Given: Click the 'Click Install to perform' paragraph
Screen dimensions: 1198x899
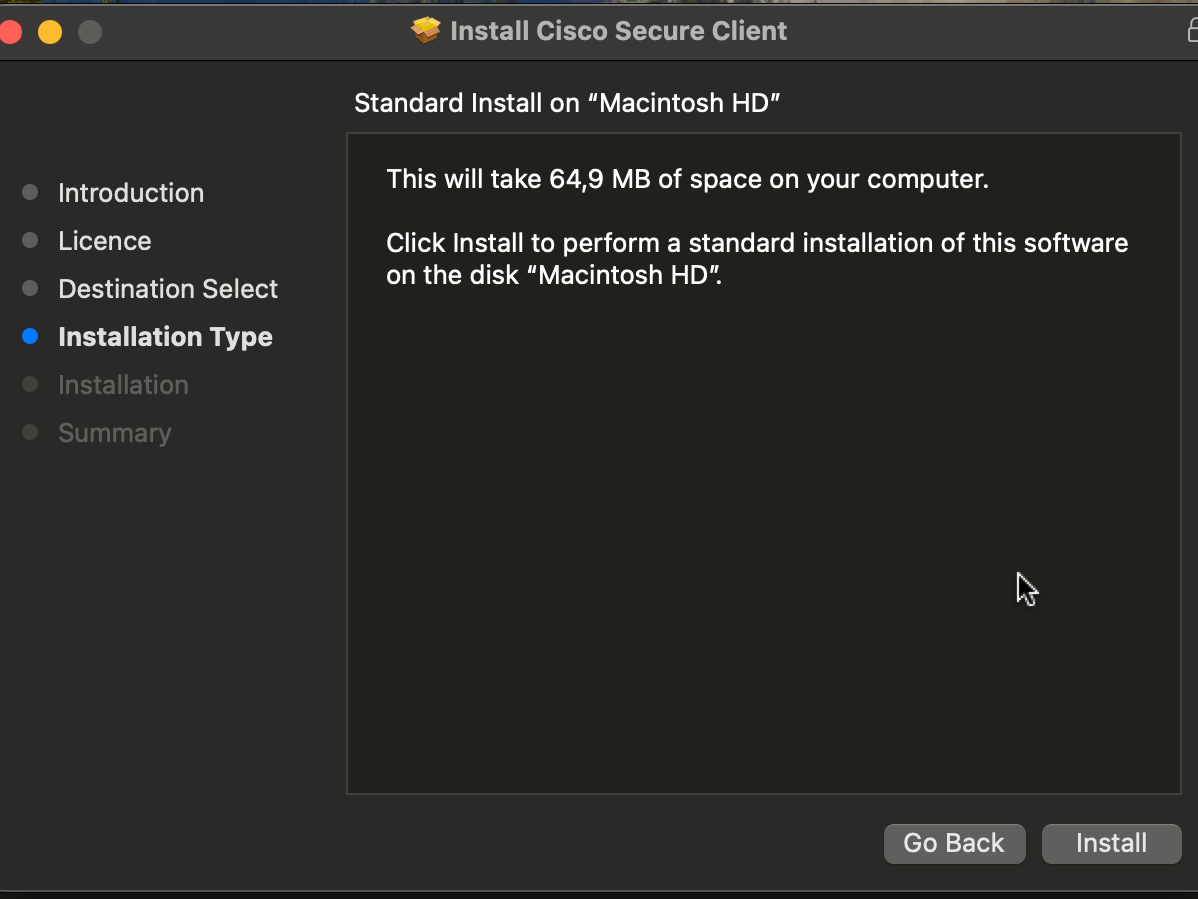Looking at the screenshot, I should click(x=757, y=259).
